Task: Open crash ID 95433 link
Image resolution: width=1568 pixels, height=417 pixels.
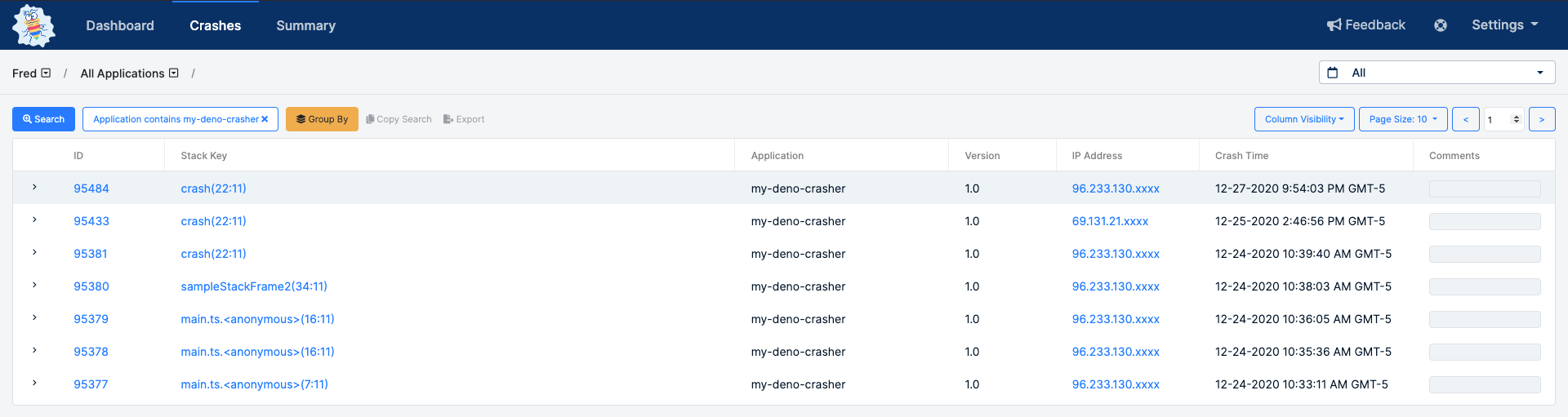Action: [91, 221]
